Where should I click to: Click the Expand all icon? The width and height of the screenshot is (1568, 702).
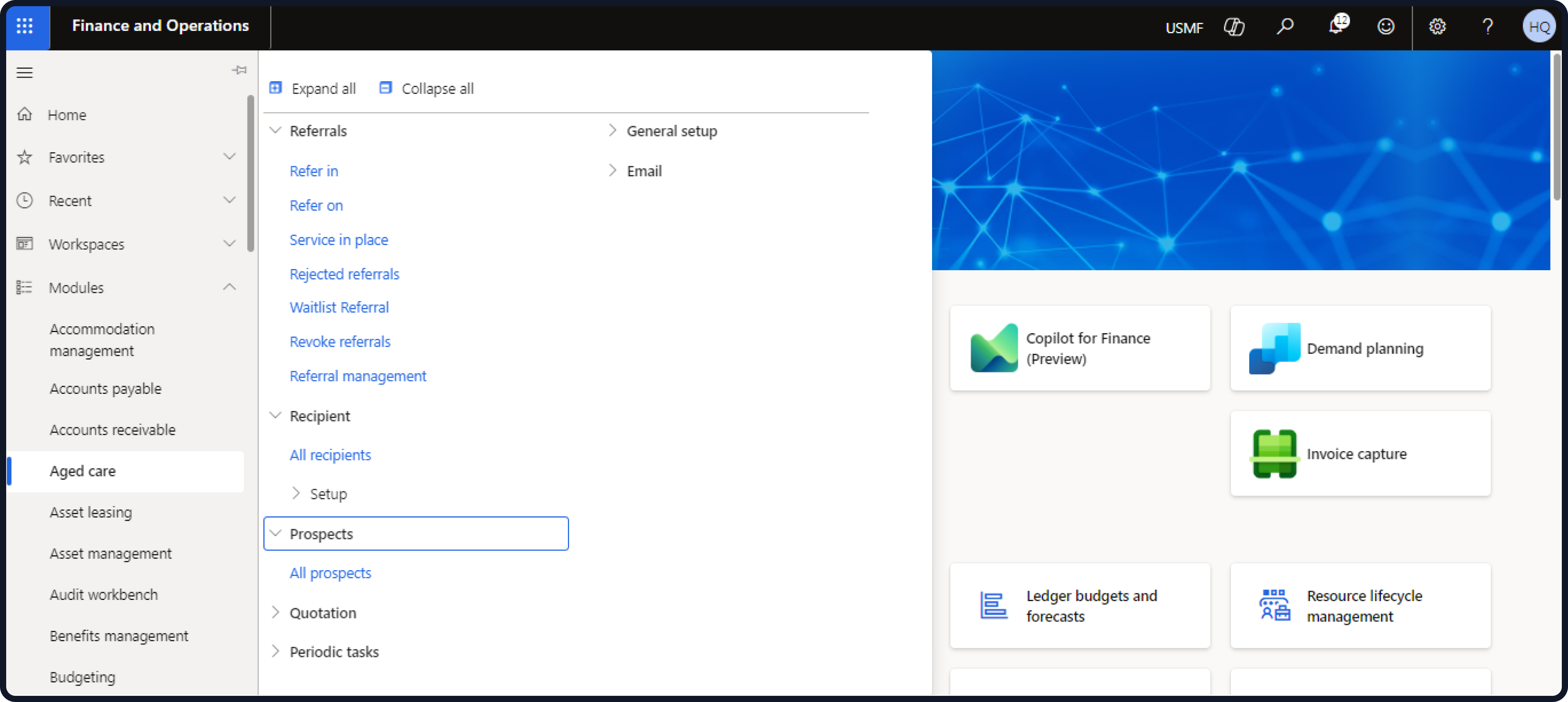276,88
